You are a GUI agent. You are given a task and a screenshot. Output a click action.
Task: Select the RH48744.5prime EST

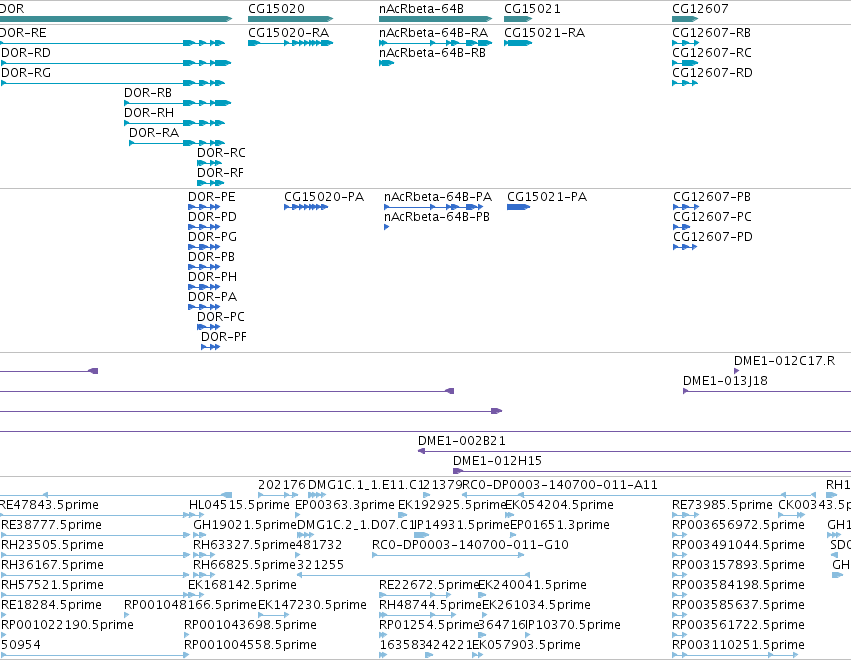[x=415, y=615]
